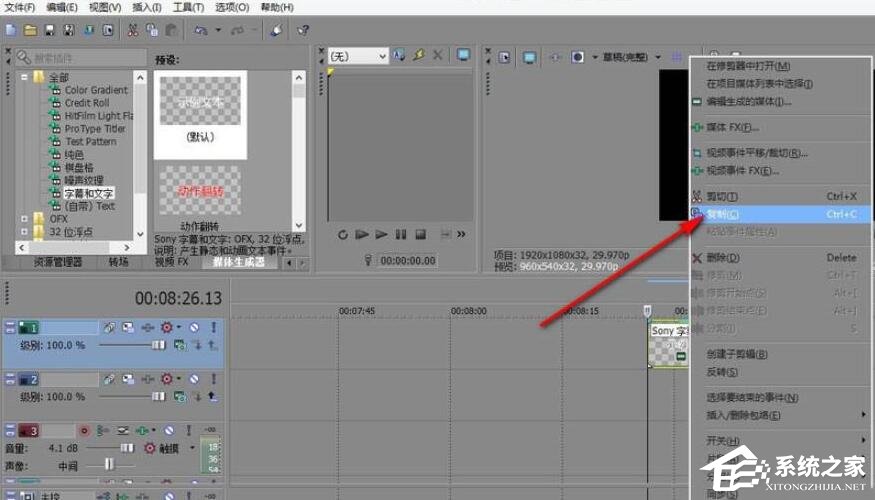Click track 1 motion blur bypass icon
This screenshot has width=875, height=500.
109,328
